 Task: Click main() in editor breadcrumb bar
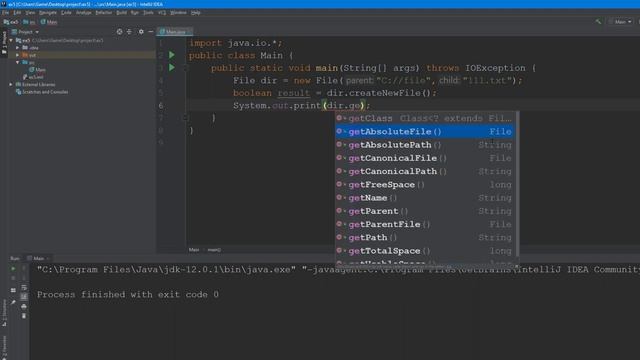pos(214,250)
